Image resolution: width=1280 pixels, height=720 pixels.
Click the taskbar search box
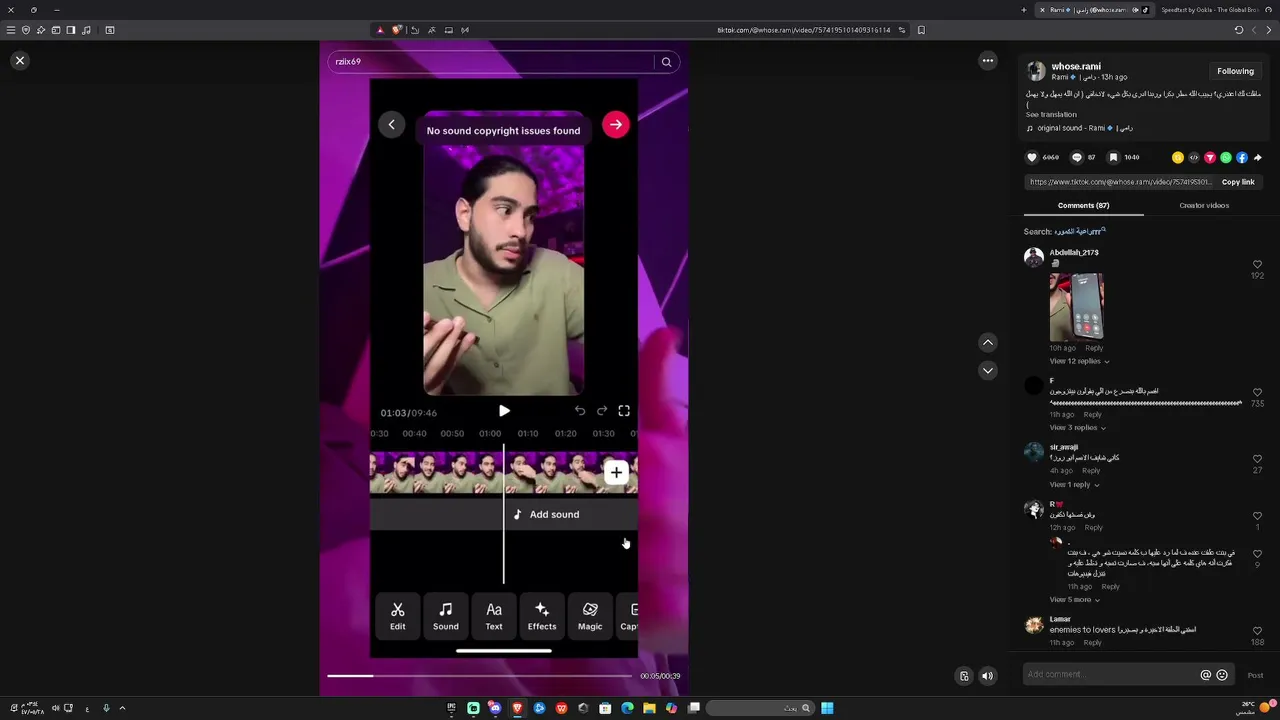pyautogui.click(x=760, y=708)
